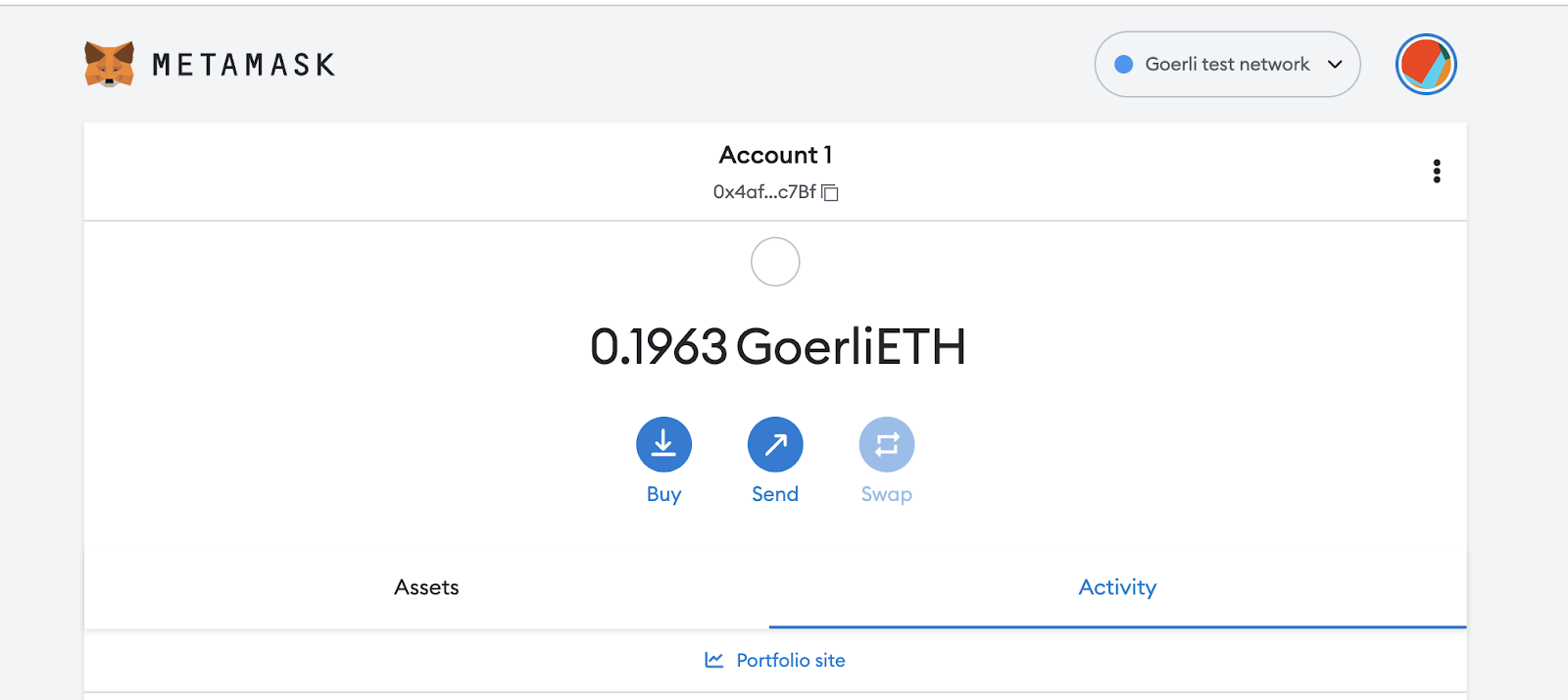1568x700 pixels.
Task: Expand the network list chevron arrow
Action: click(1335, 65)
